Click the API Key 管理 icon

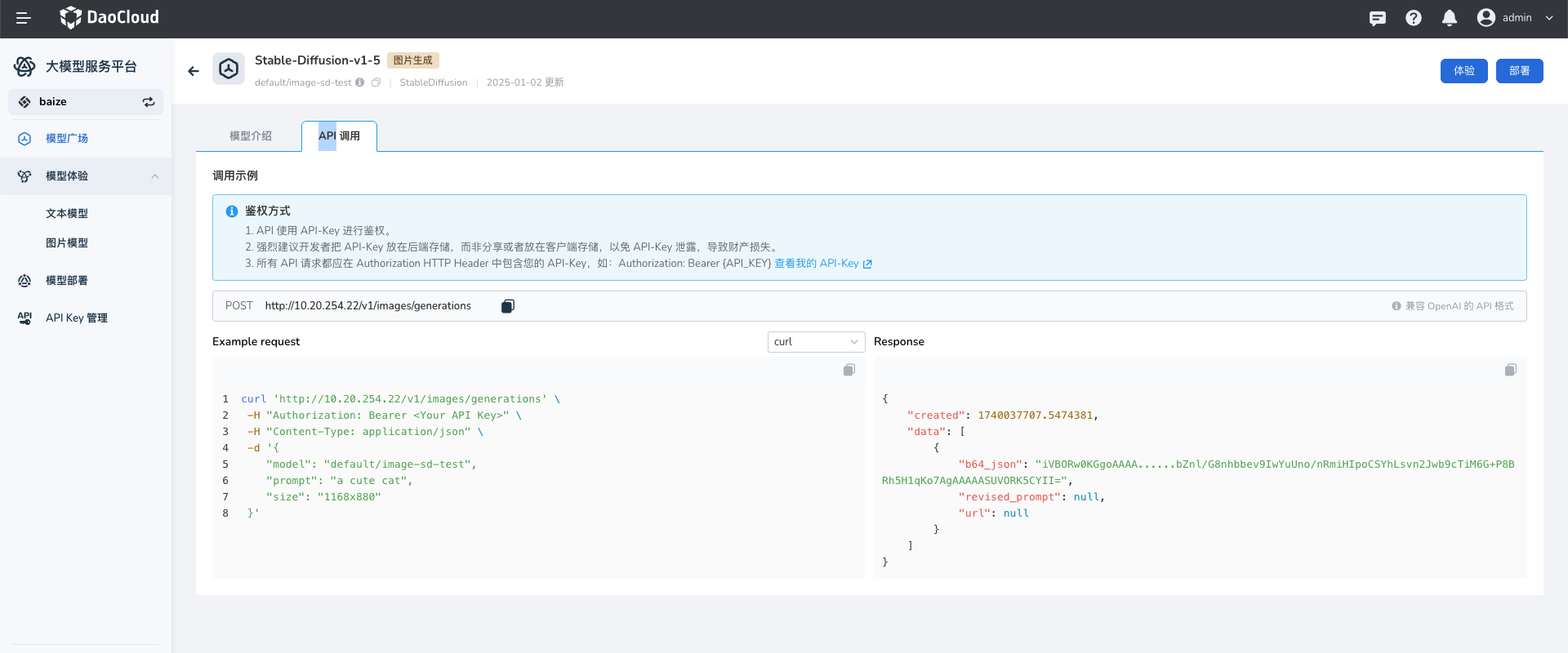click(24, 318)
